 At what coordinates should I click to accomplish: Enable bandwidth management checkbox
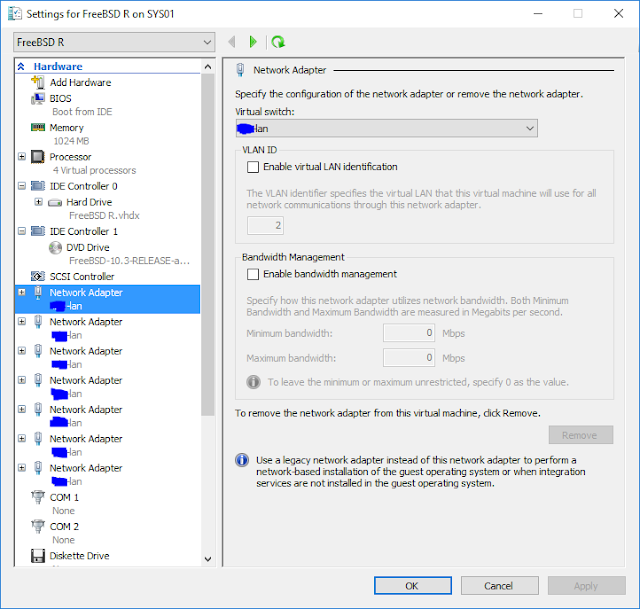click(253, 274)
